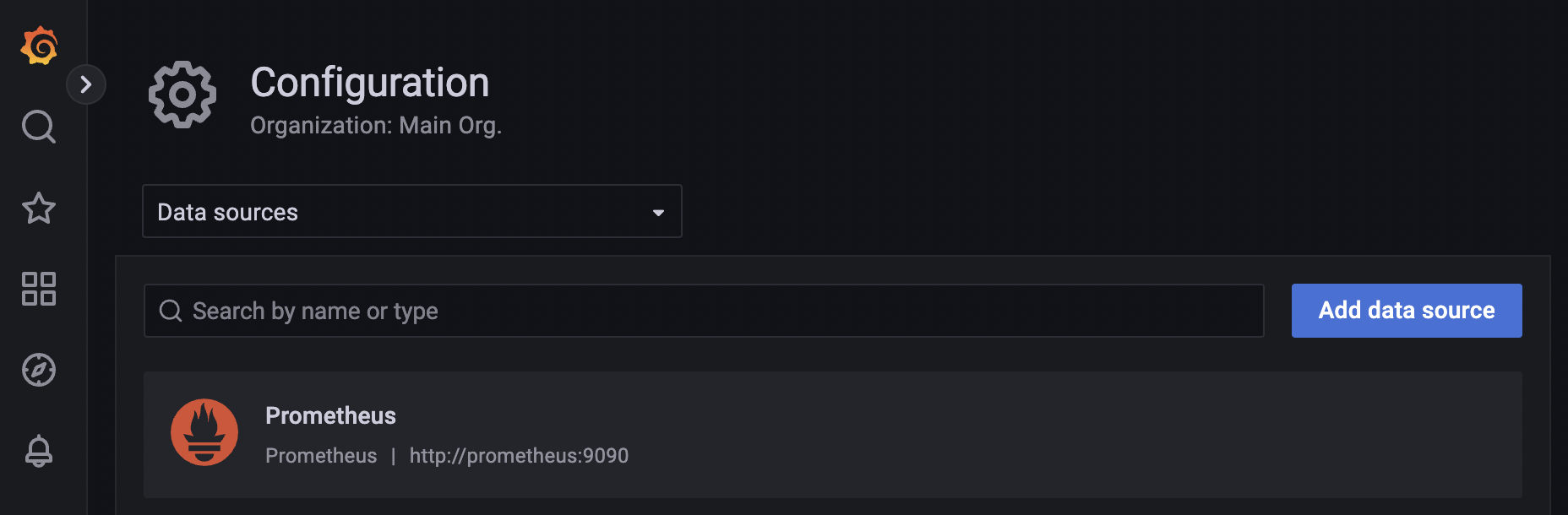
Task: Select the Prometheus name label
Action: [x=330, y=415]
